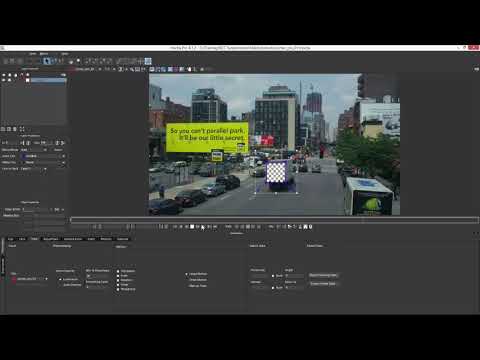The height and width of the screenshot is (360, 480).
Task: Switch to the Insert tab
Action: coord(91,239)
